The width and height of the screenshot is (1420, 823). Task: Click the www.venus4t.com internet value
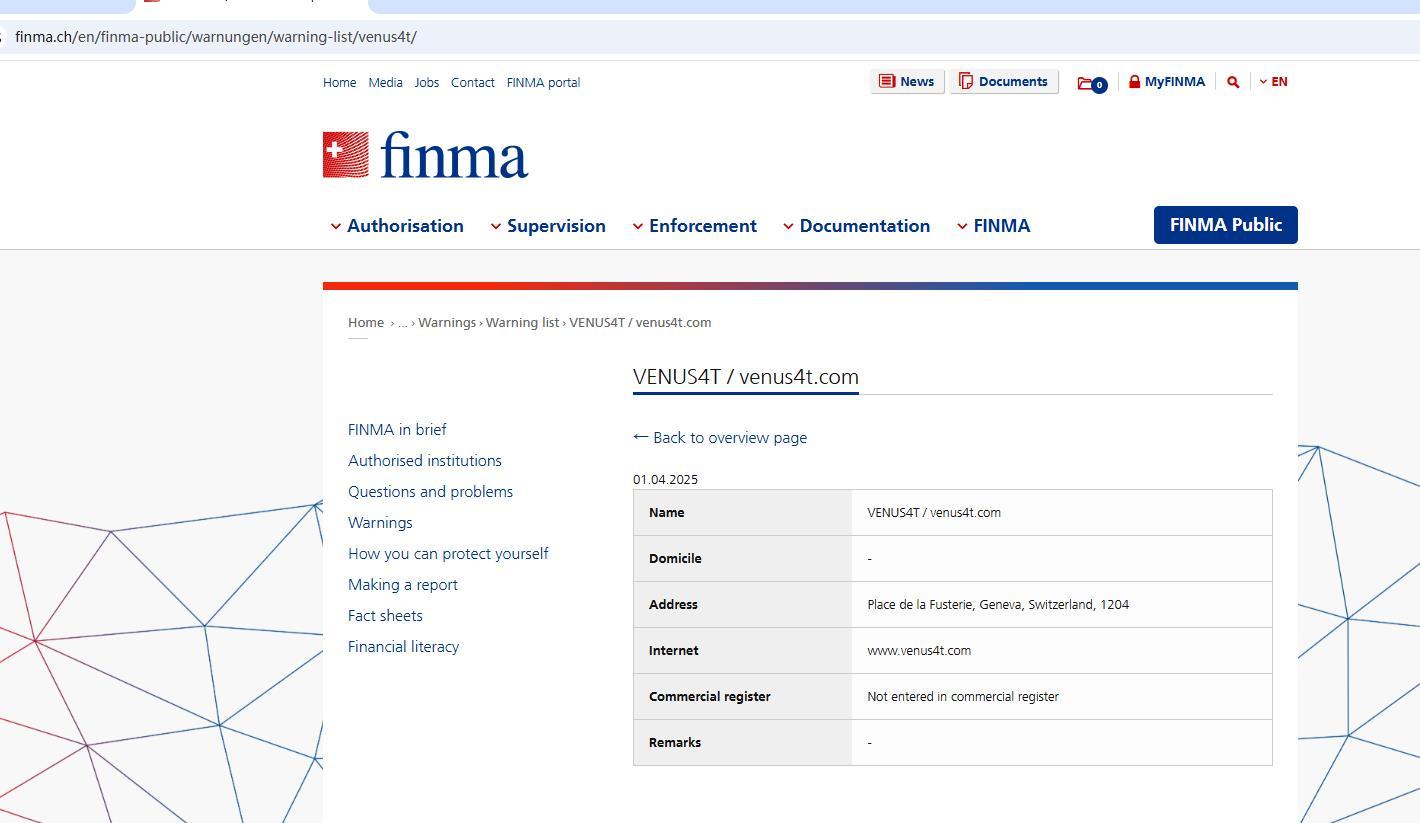tap(919, 651)
